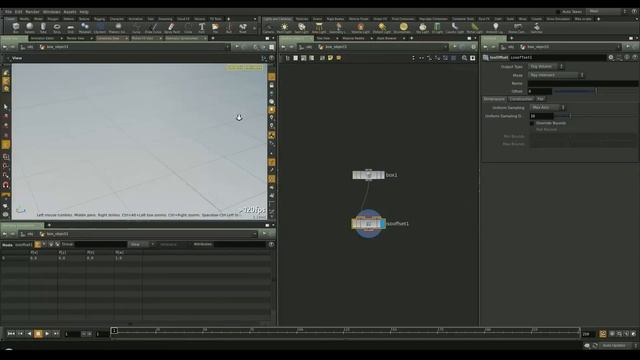Select the viewport Select tool arrow
Image resolution: width=640 pixels, height=360 pixels.
(6, 107)
